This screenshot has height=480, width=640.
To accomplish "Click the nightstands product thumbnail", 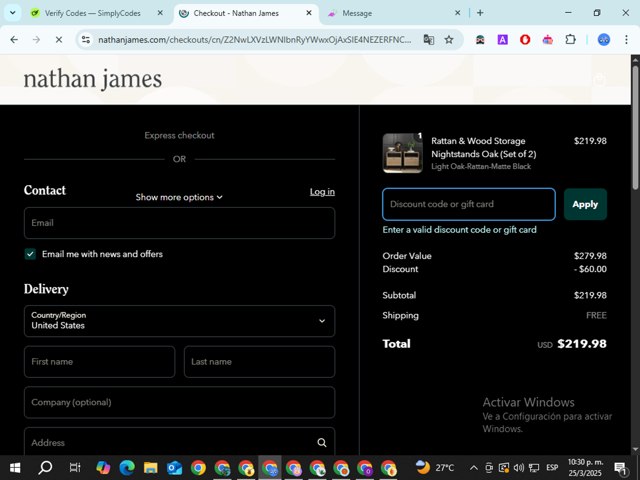I will click(402, 153).
